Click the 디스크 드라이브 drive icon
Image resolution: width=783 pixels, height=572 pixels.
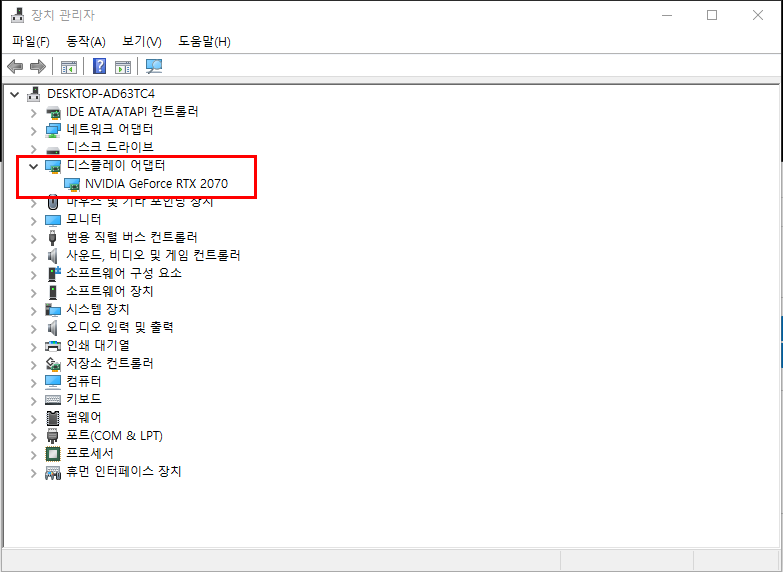pos(53,148)
